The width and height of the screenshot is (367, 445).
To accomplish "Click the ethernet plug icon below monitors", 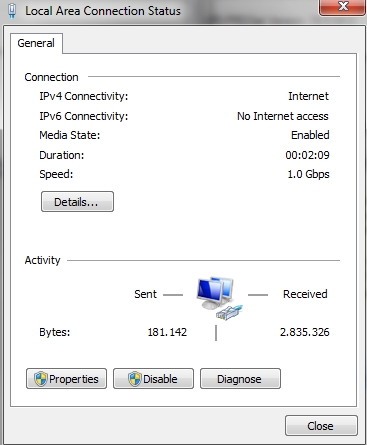I will [229, 313].
